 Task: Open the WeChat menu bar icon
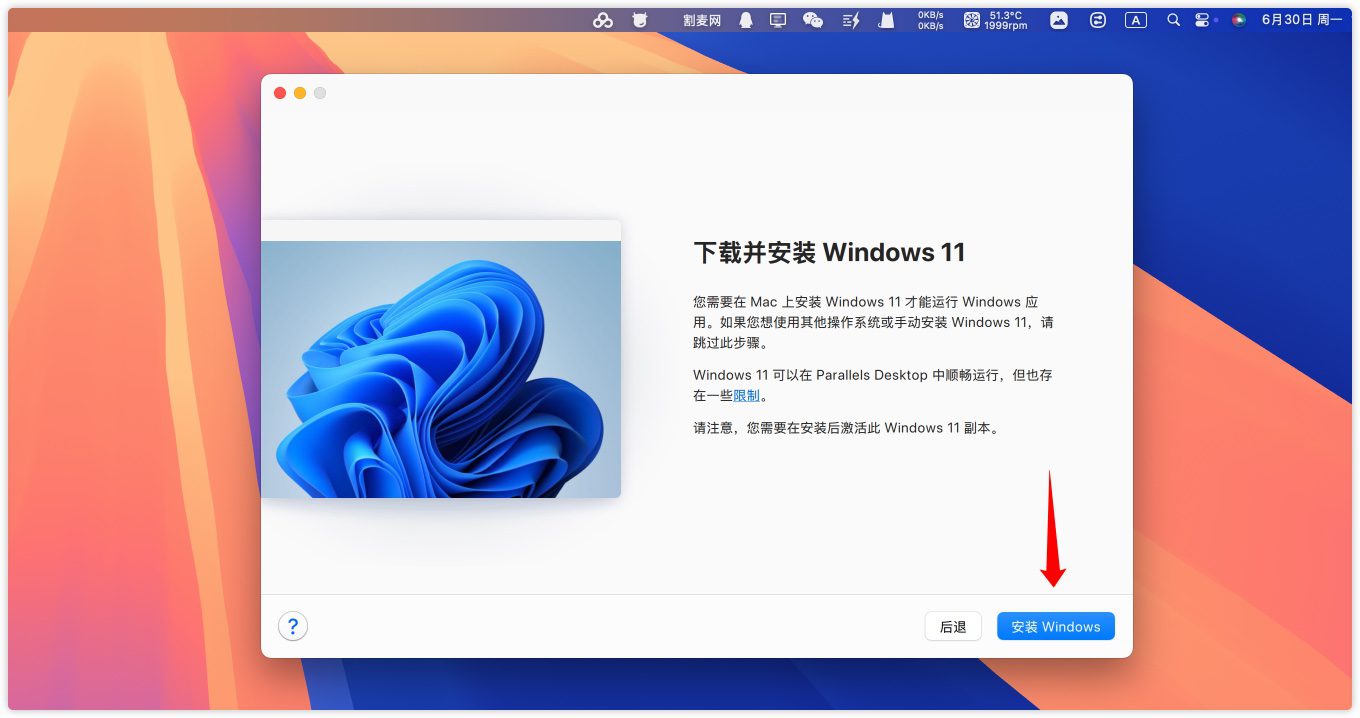point(813,20)
